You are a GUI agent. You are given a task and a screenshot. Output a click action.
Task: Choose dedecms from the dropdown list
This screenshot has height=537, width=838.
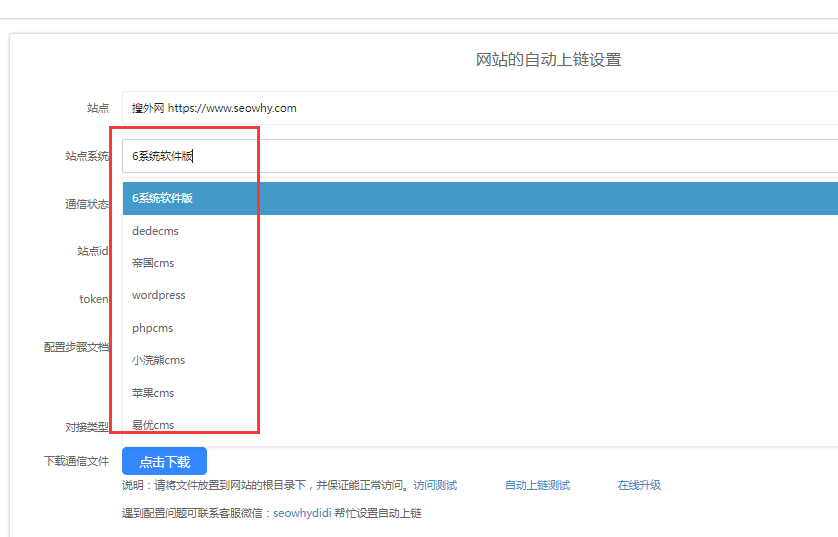coord(155,231)
